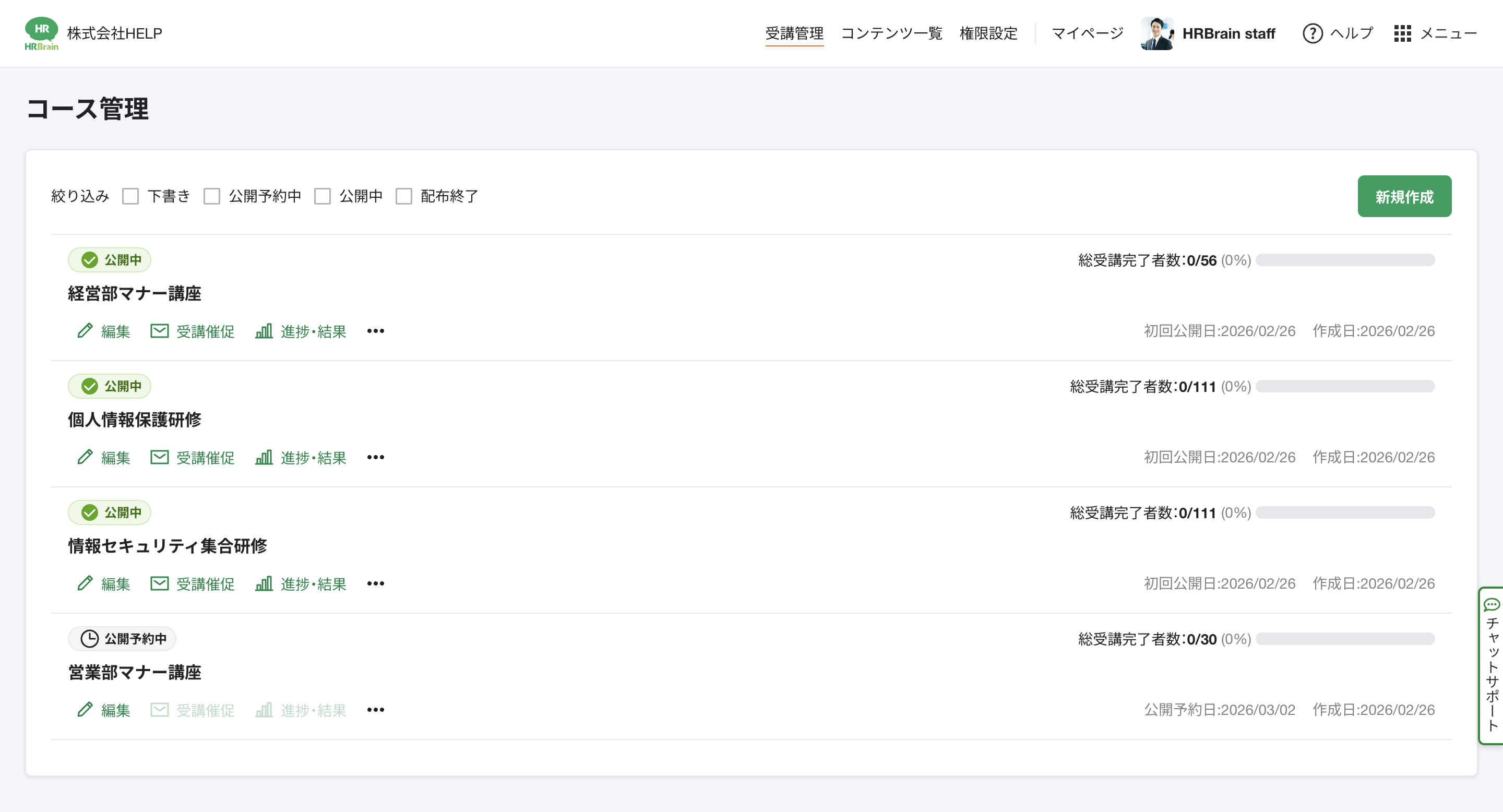Image resolution: width=1503 pixels, height=812 pixels.
Task: Go to the コンテンツ一覧 tab
Action: click(891, 33)
